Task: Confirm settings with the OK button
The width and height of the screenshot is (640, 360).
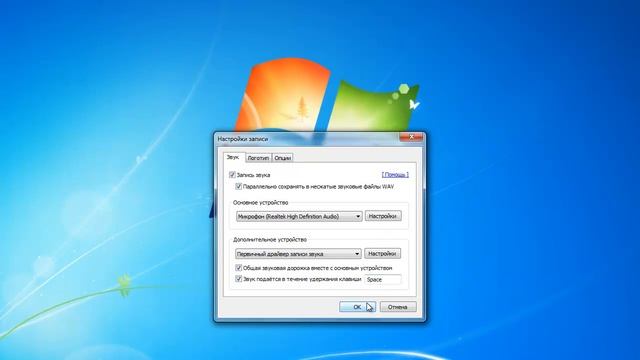Action: coord(357,307)
